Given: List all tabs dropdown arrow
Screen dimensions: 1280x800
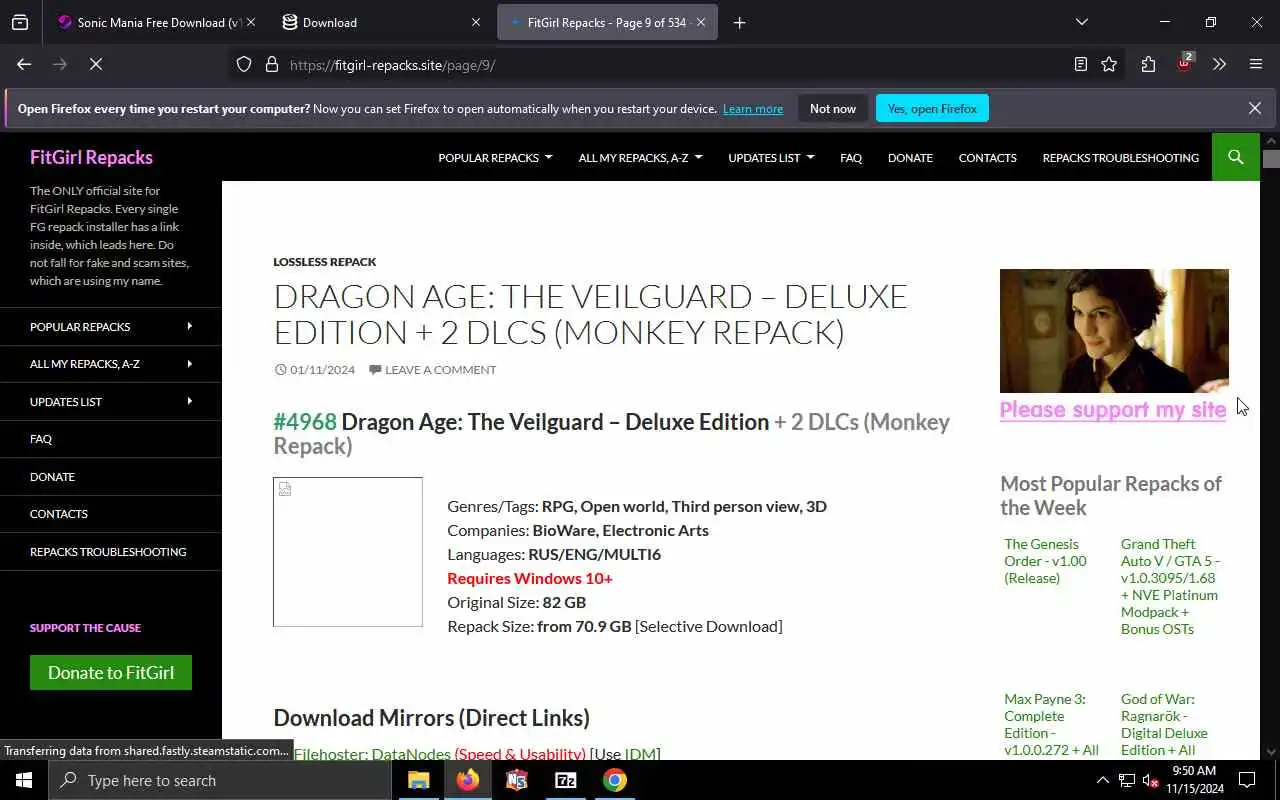Looking at the screenshot, I should tap(1081, 22).
